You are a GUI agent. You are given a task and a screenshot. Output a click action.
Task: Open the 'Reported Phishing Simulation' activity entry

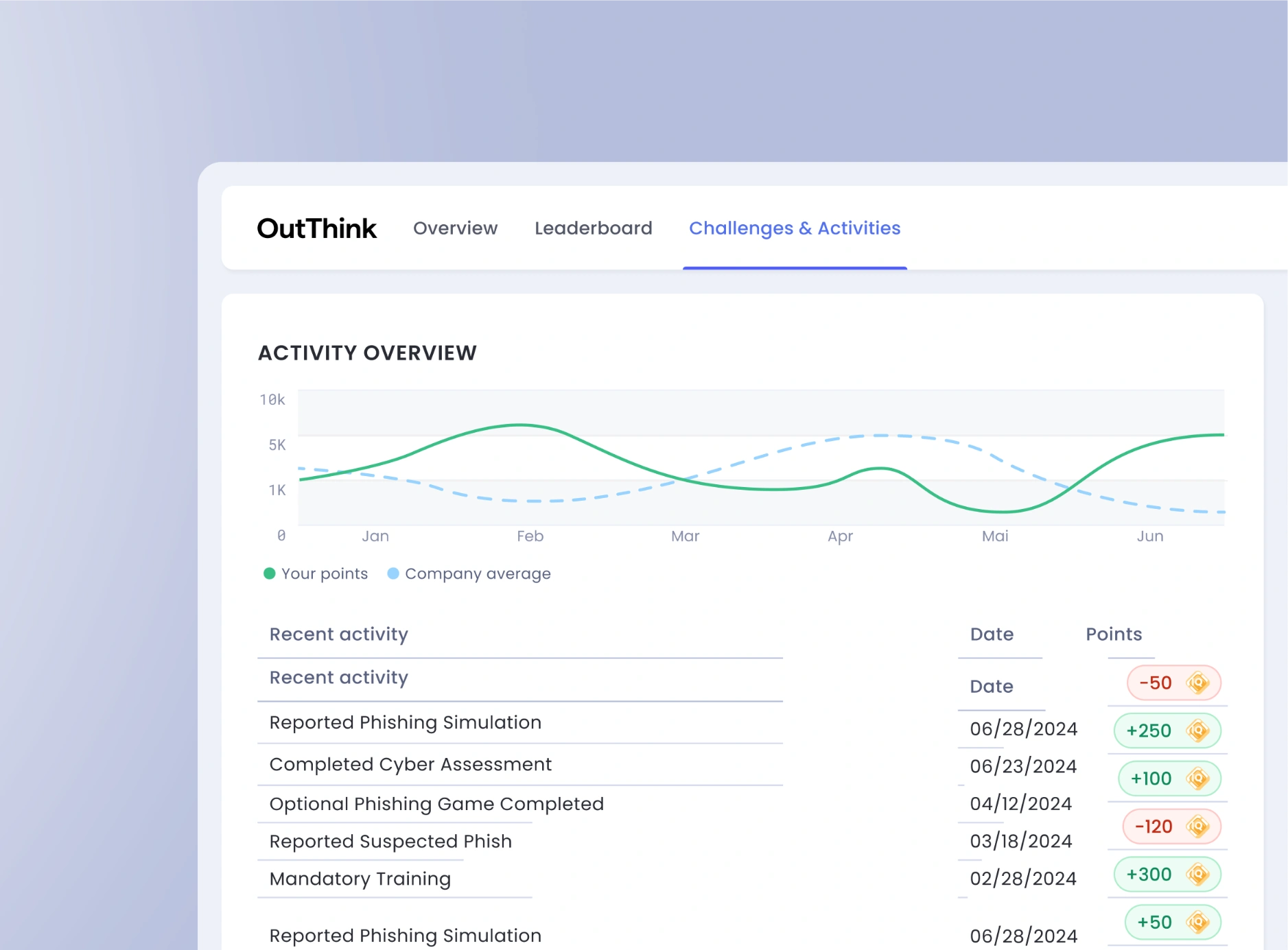click(x=405, y=722)
